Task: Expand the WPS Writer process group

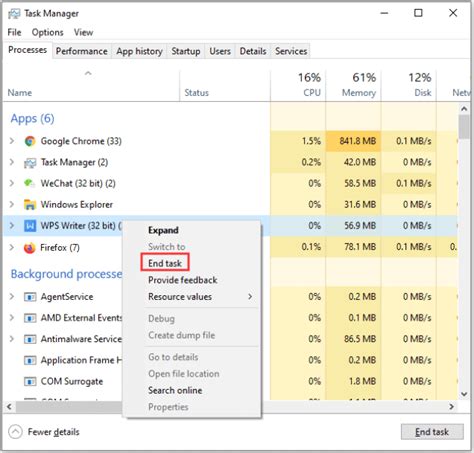Action: [12, 226]
